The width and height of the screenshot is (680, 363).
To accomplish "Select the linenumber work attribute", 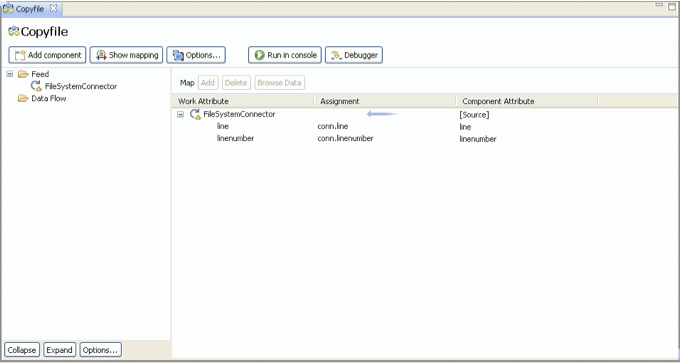I will 235,138.
